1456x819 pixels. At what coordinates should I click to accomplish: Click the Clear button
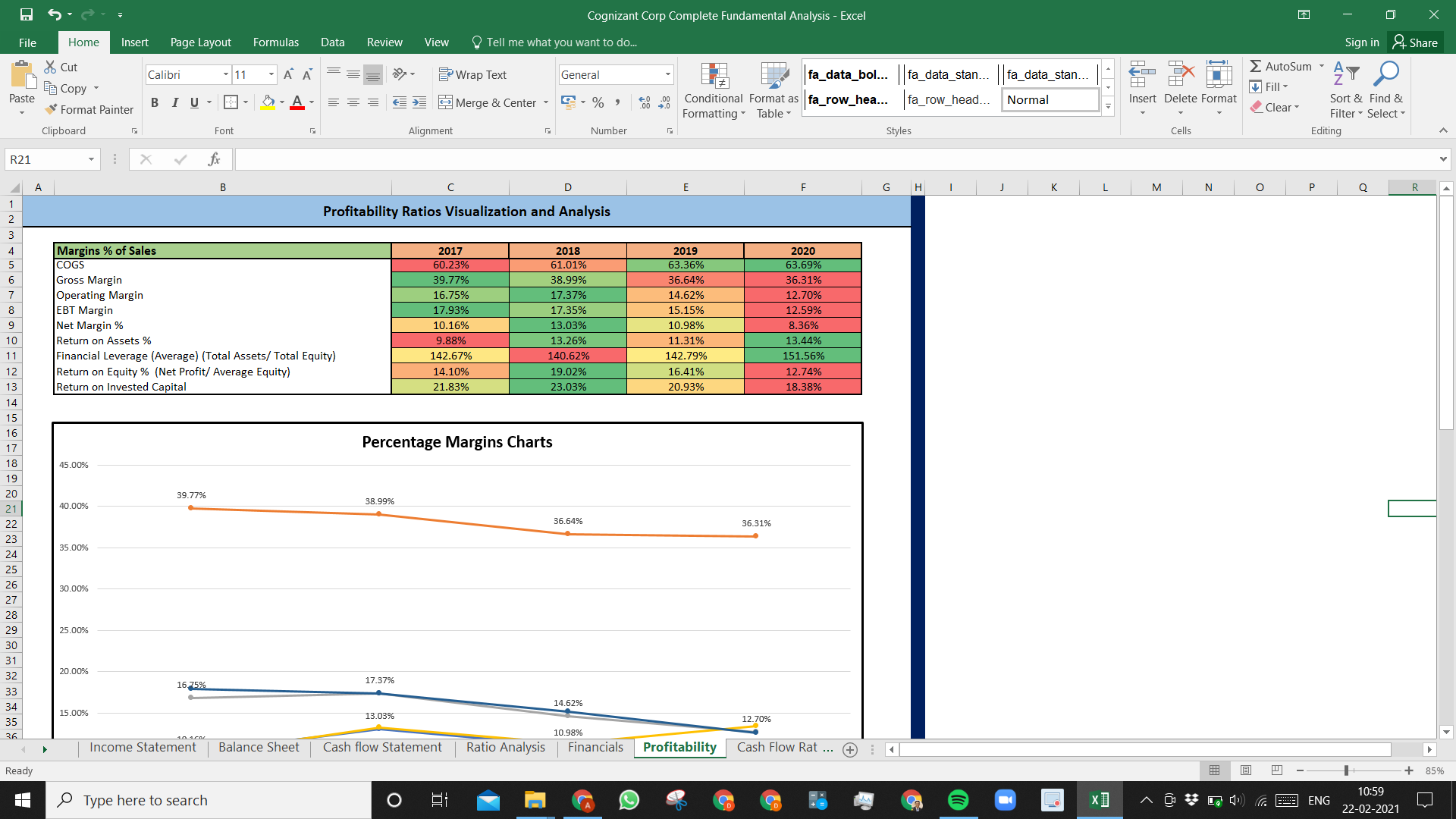tap(1275, 108)
